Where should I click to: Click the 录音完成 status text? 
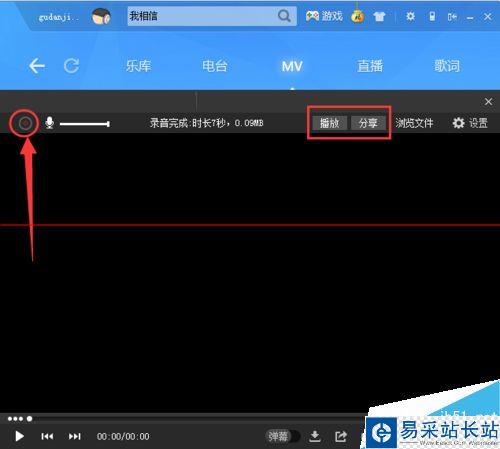point(206,123)
